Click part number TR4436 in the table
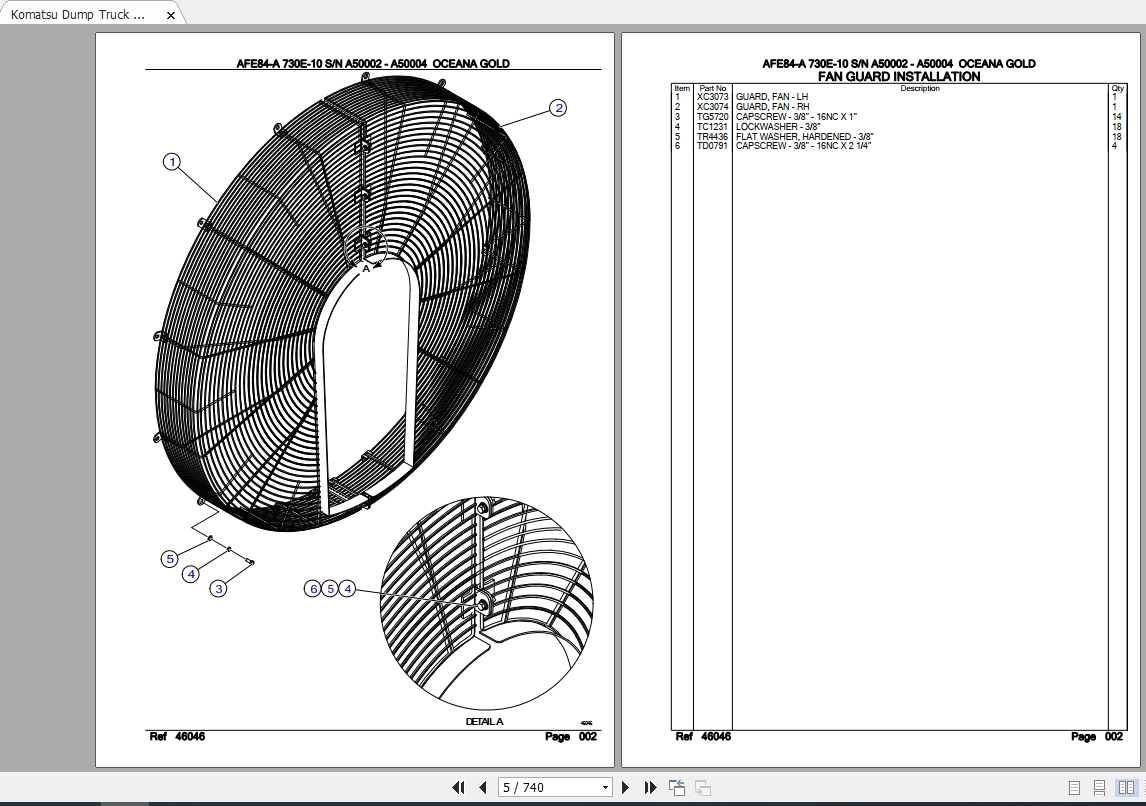This screenshot has height=806, width=1146. tap(713, 137)
